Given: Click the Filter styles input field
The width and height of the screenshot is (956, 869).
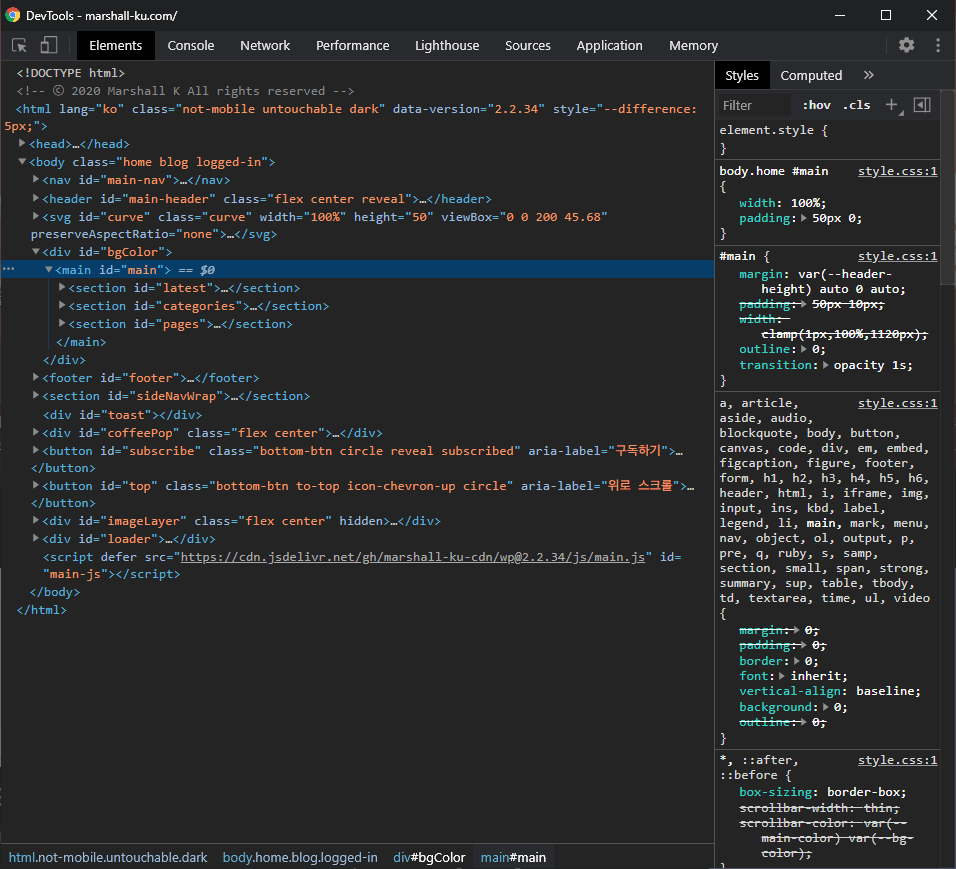Looking at the screenshot, I should click(x=754, y=105).
